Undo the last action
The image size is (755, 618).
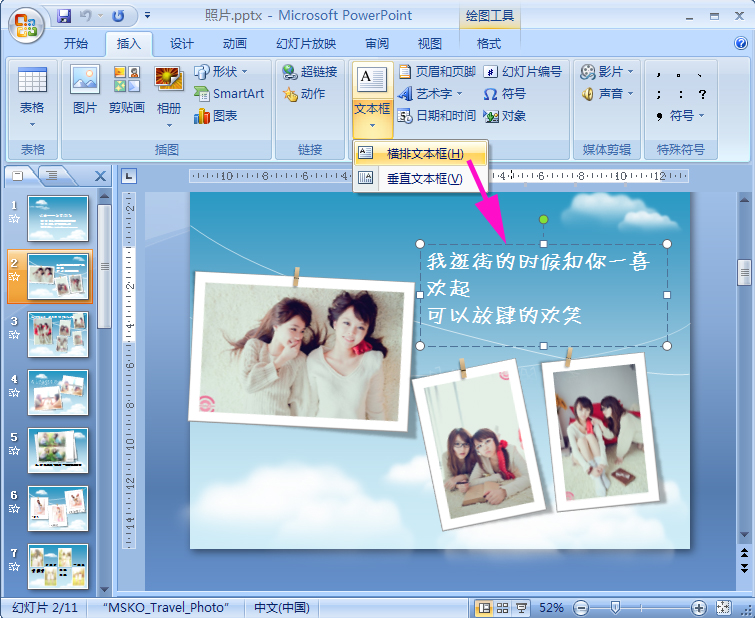coord(86,16)
